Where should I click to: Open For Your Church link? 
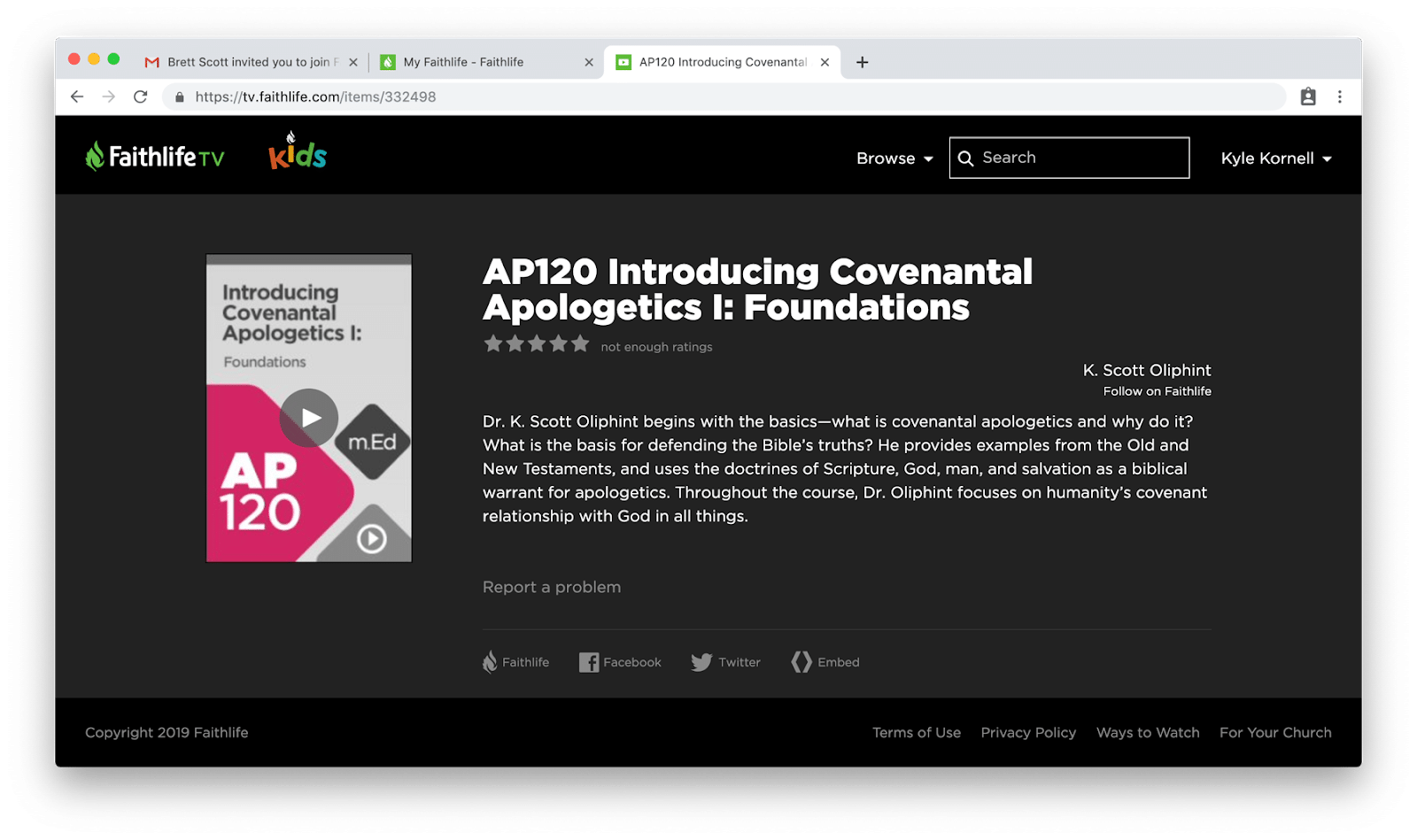click(x=1275, y=733)
